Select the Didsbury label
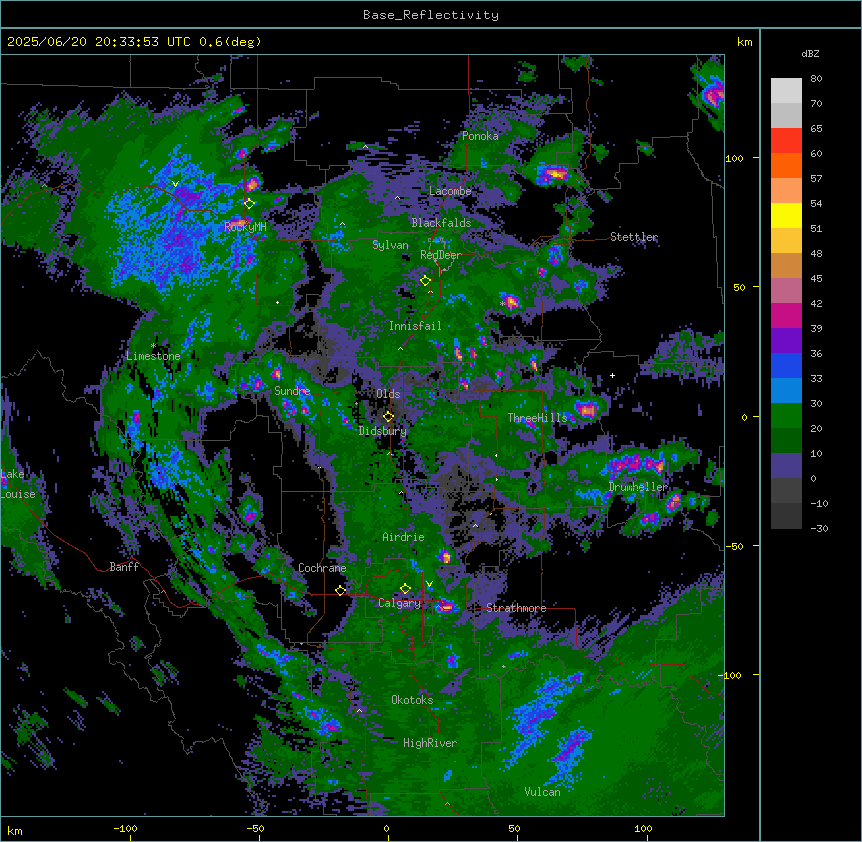The height and width of the screenshot is (842, 862). pyautogui.click(x=383, y=431)
